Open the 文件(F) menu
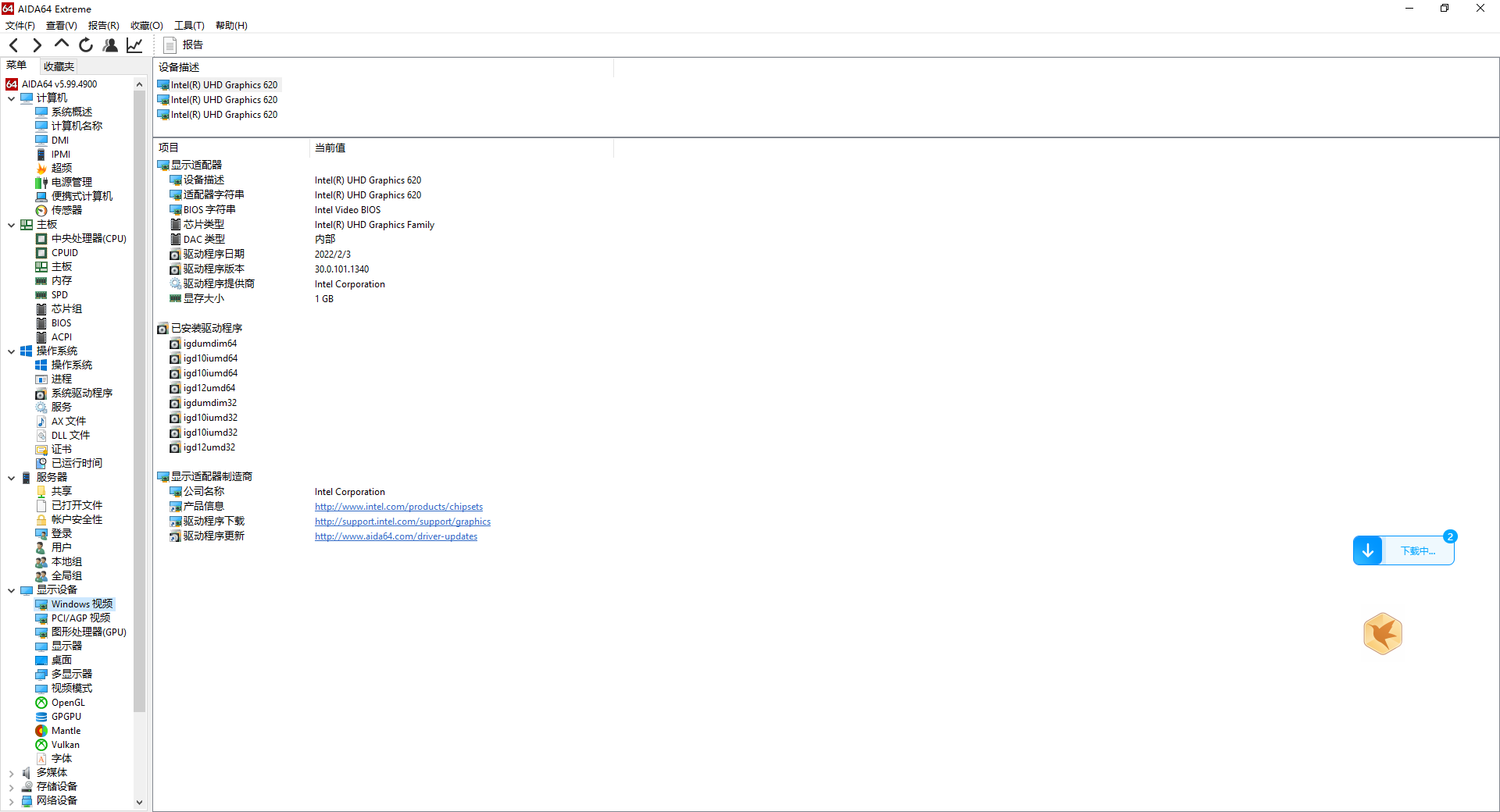 coord(20,25)
